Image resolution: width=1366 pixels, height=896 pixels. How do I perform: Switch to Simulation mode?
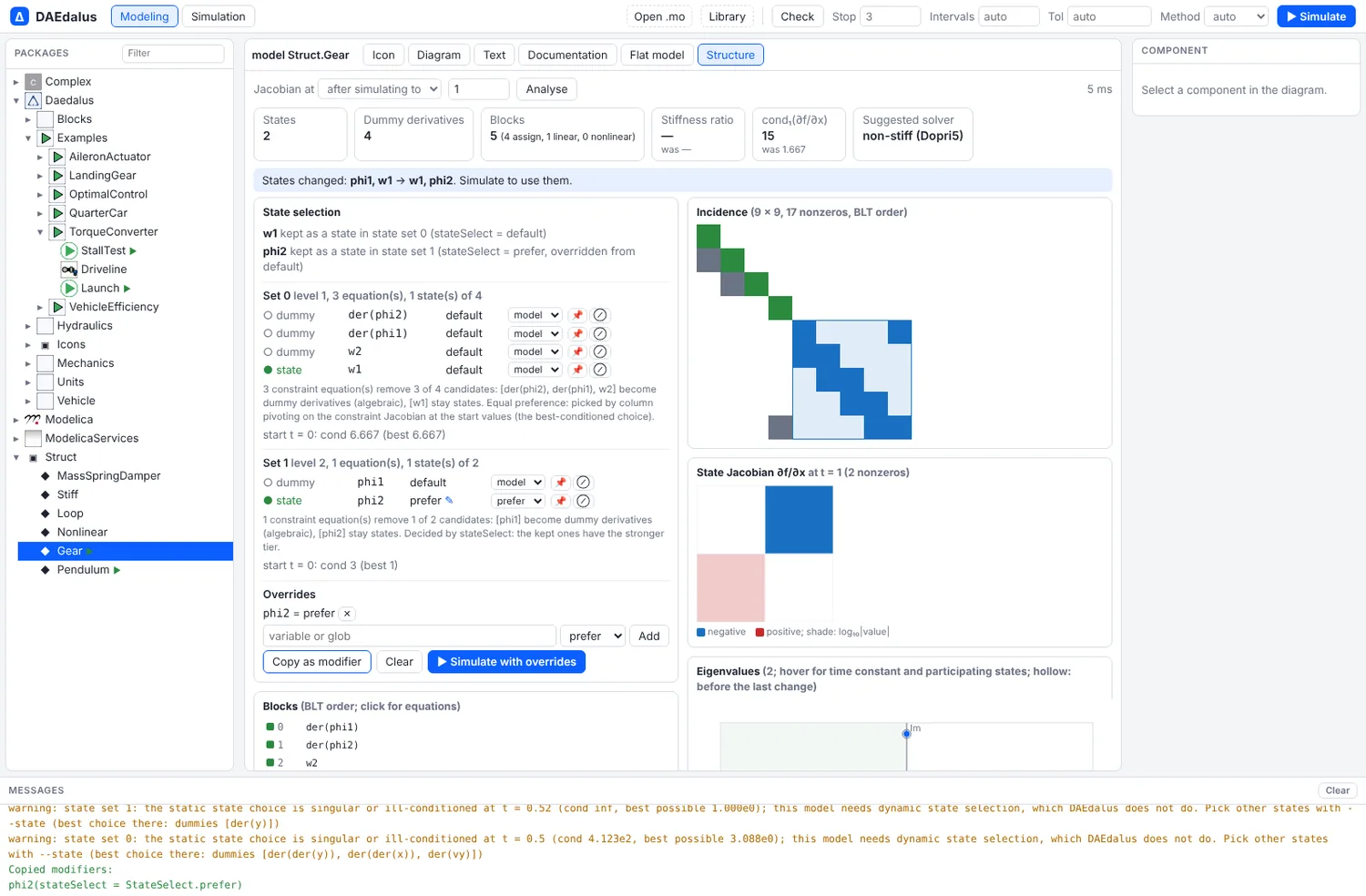point(219,16)
